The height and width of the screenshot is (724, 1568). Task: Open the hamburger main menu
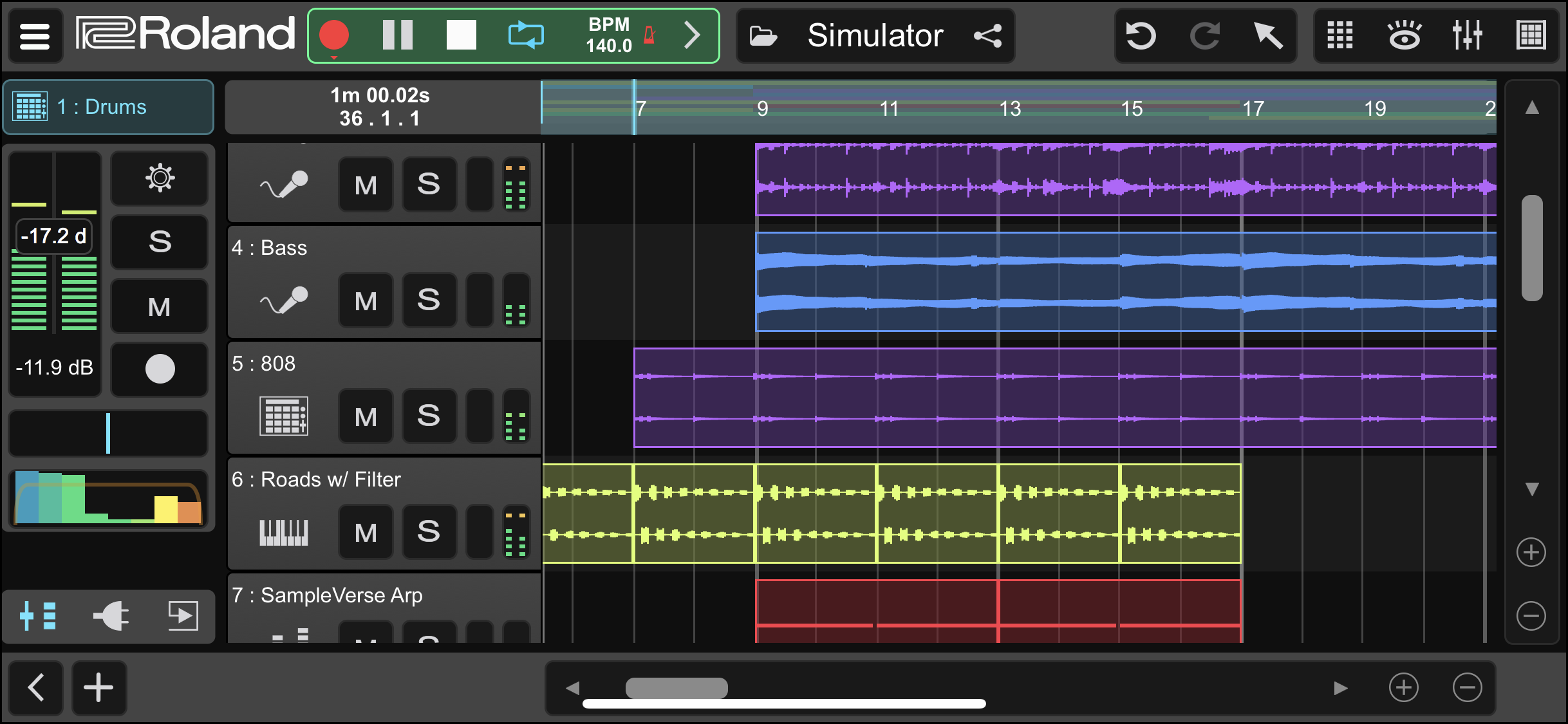35,36
